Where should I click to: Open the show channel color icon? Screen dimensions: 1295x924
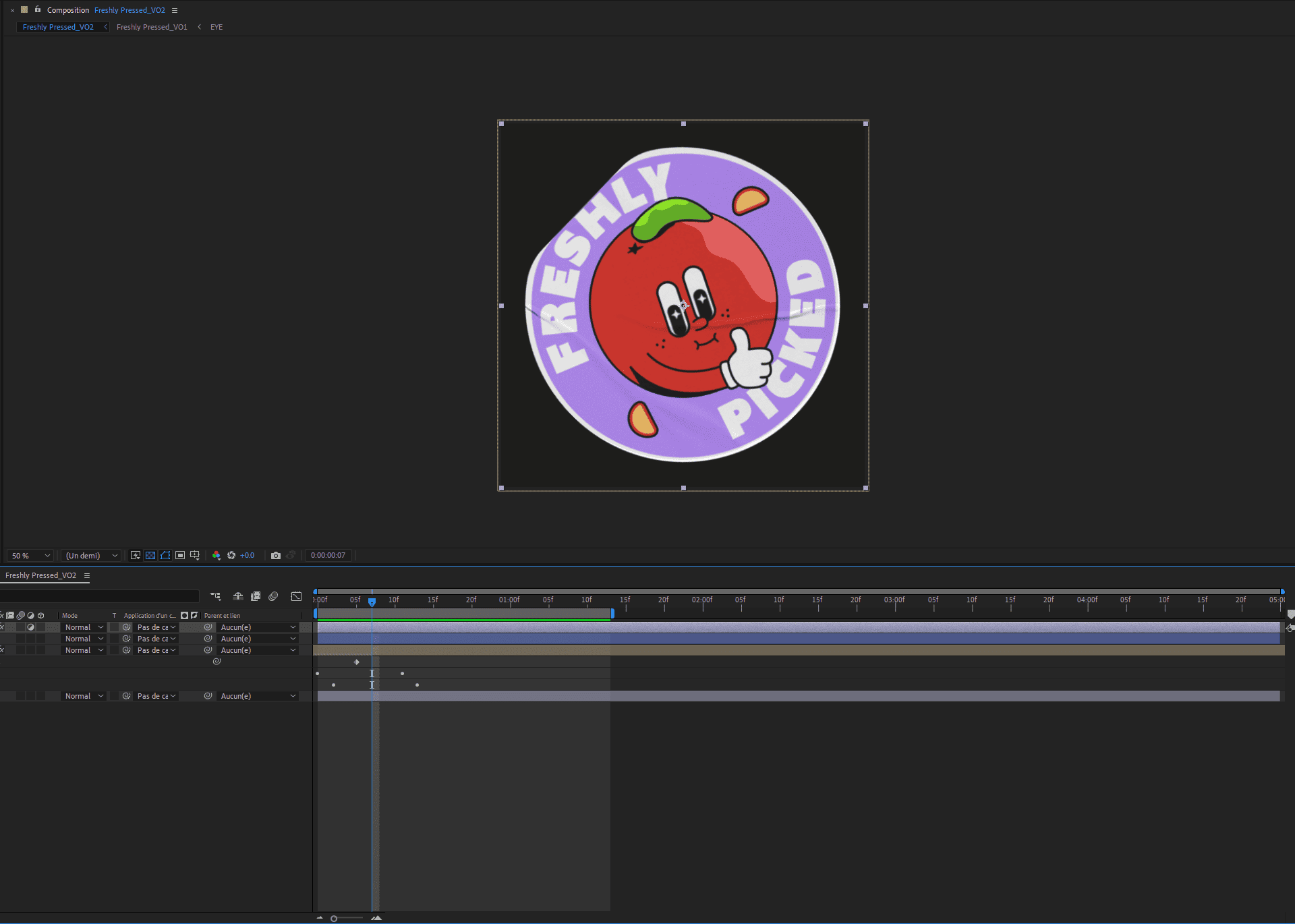pos(216,555)
